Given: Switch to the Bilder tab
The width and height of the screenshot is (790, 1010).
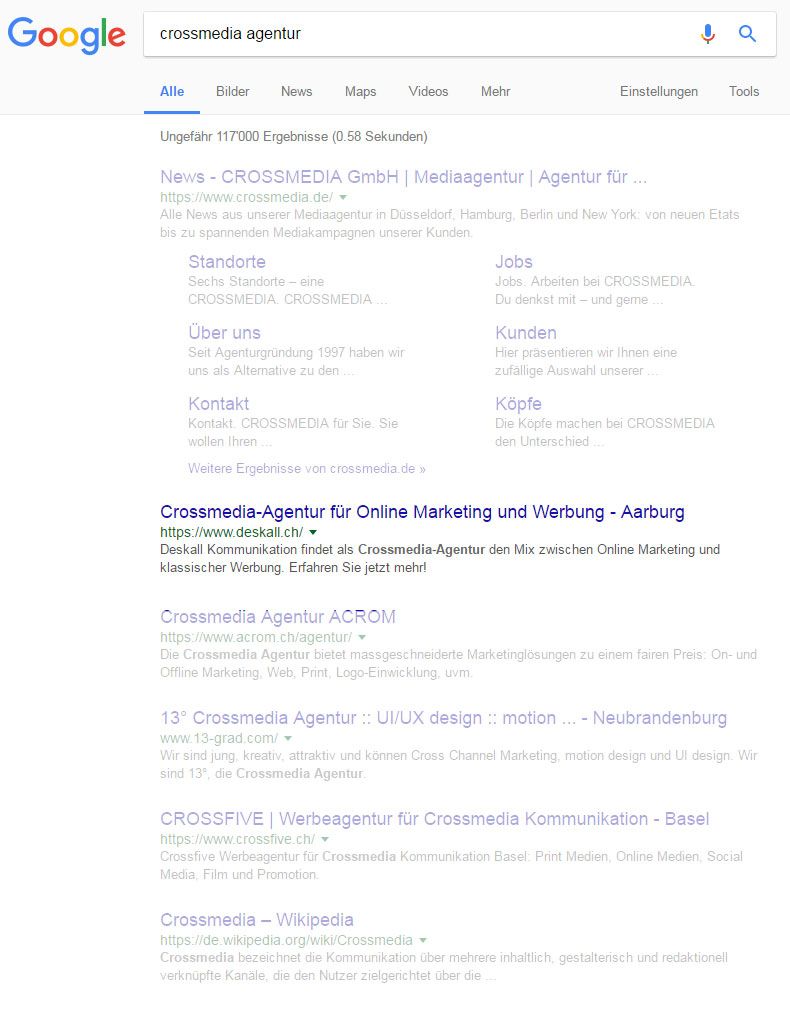Looking at the screenshot, I should 233,91.
